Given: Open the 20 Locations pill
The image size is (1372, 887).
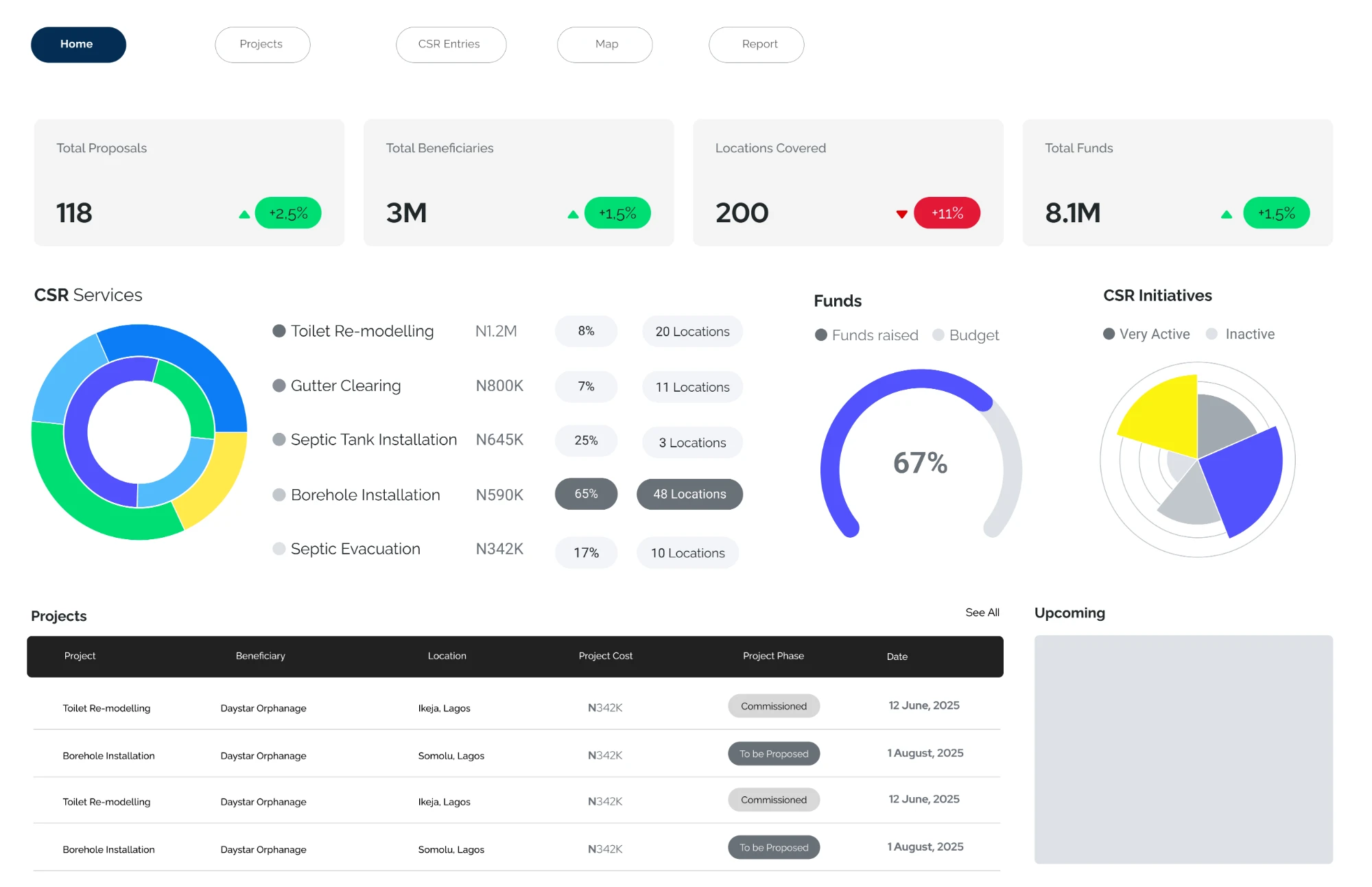Looking at the screenshot, I should [x=693, y=331].
